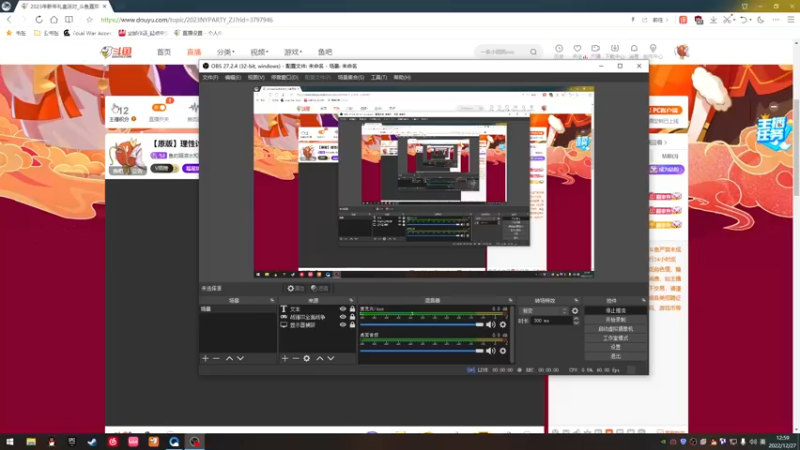Unlock the 战锤III全面战争 source with its lock icon

click(352, 317)
